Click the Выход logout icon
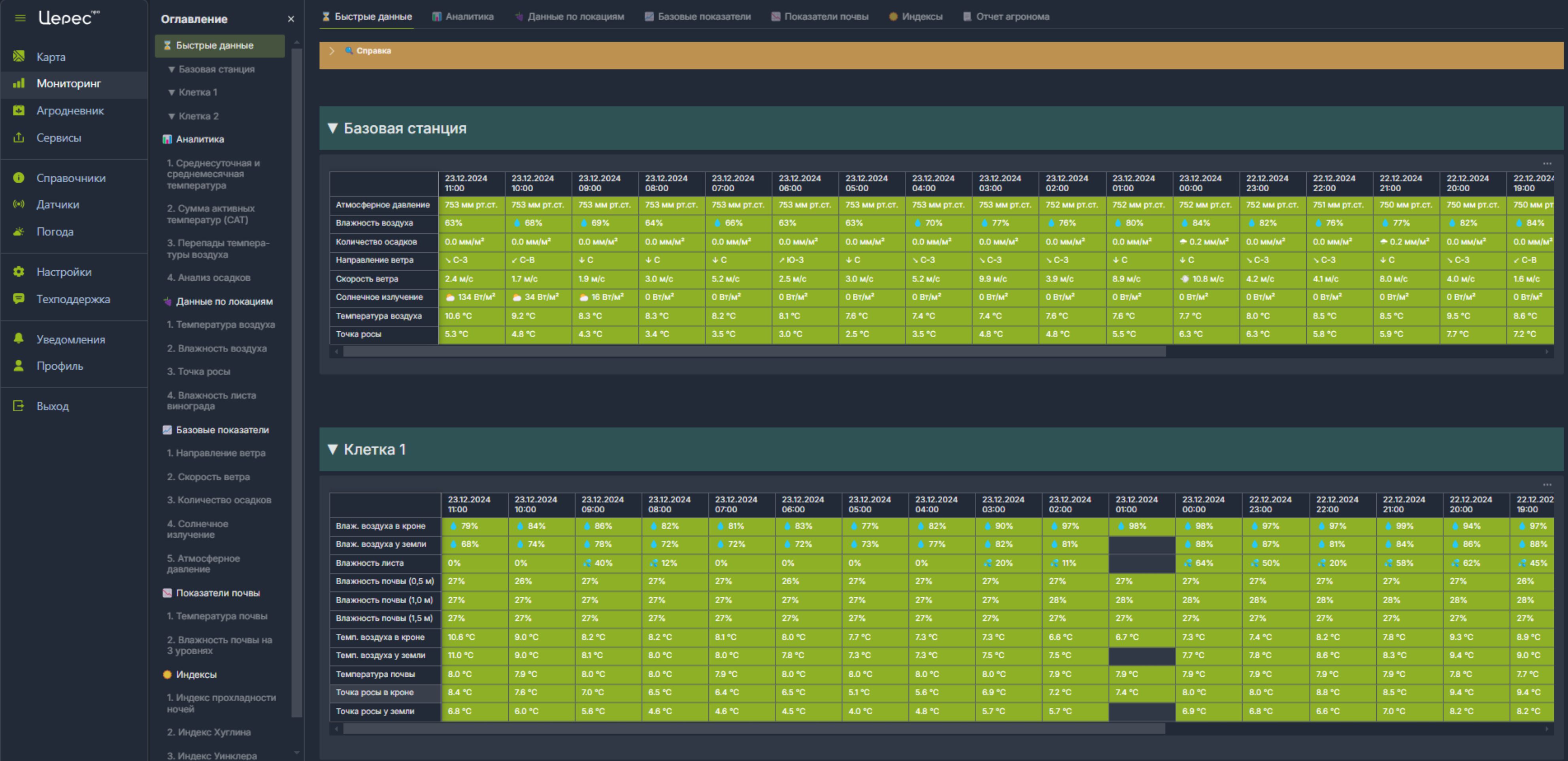 point(19,406)
